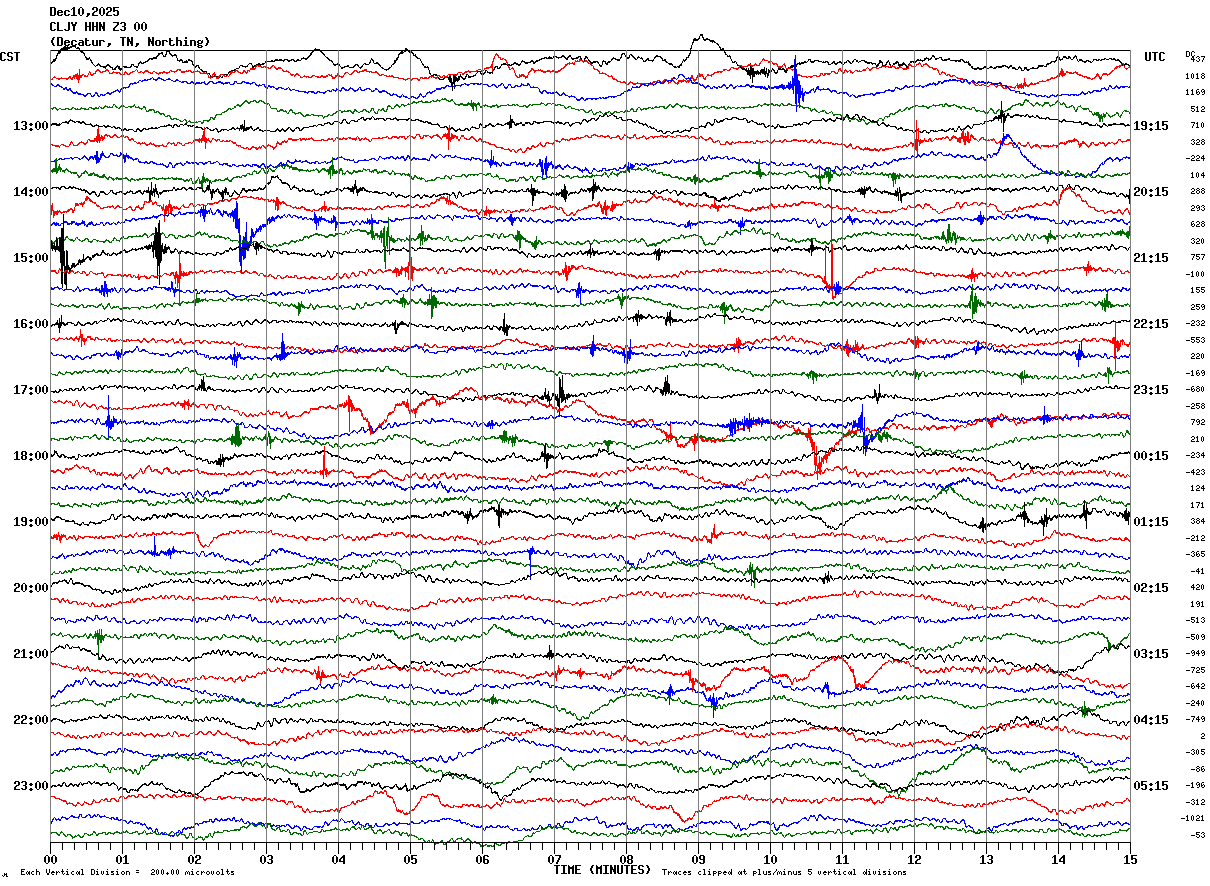Click the 18:00 CST time label
1210x886 pixels.
[31, 456]
